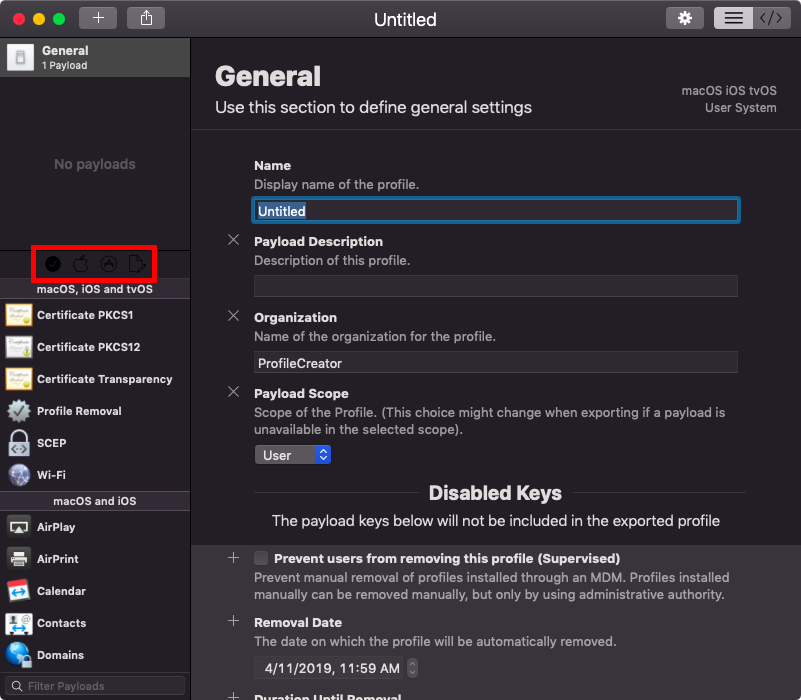The image size is (801, 700).
Task: Click the checkmark enabled-payloads filter icon
Action: click(x=52, y=263)
